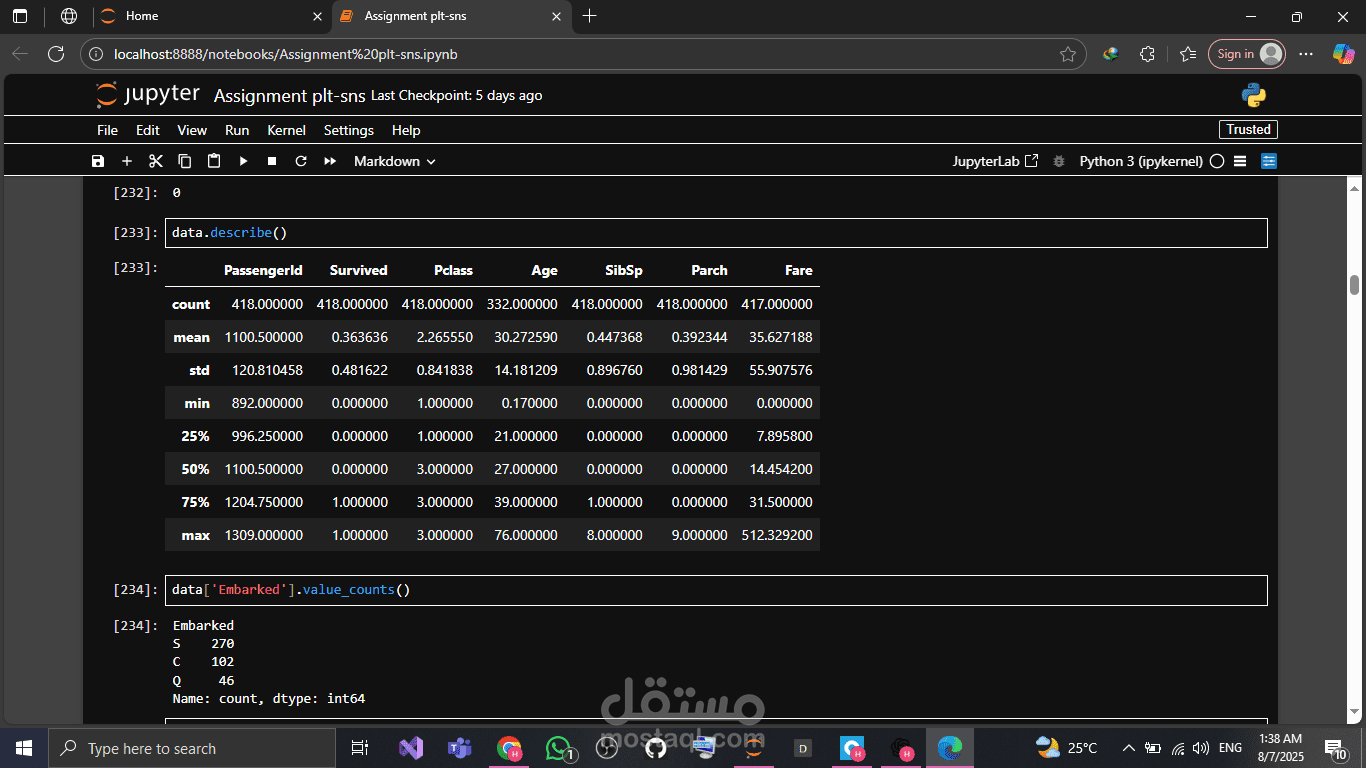Screen dimensions: 1366x768
Task: Open the table of contents lines icon
Action: 1240,161
